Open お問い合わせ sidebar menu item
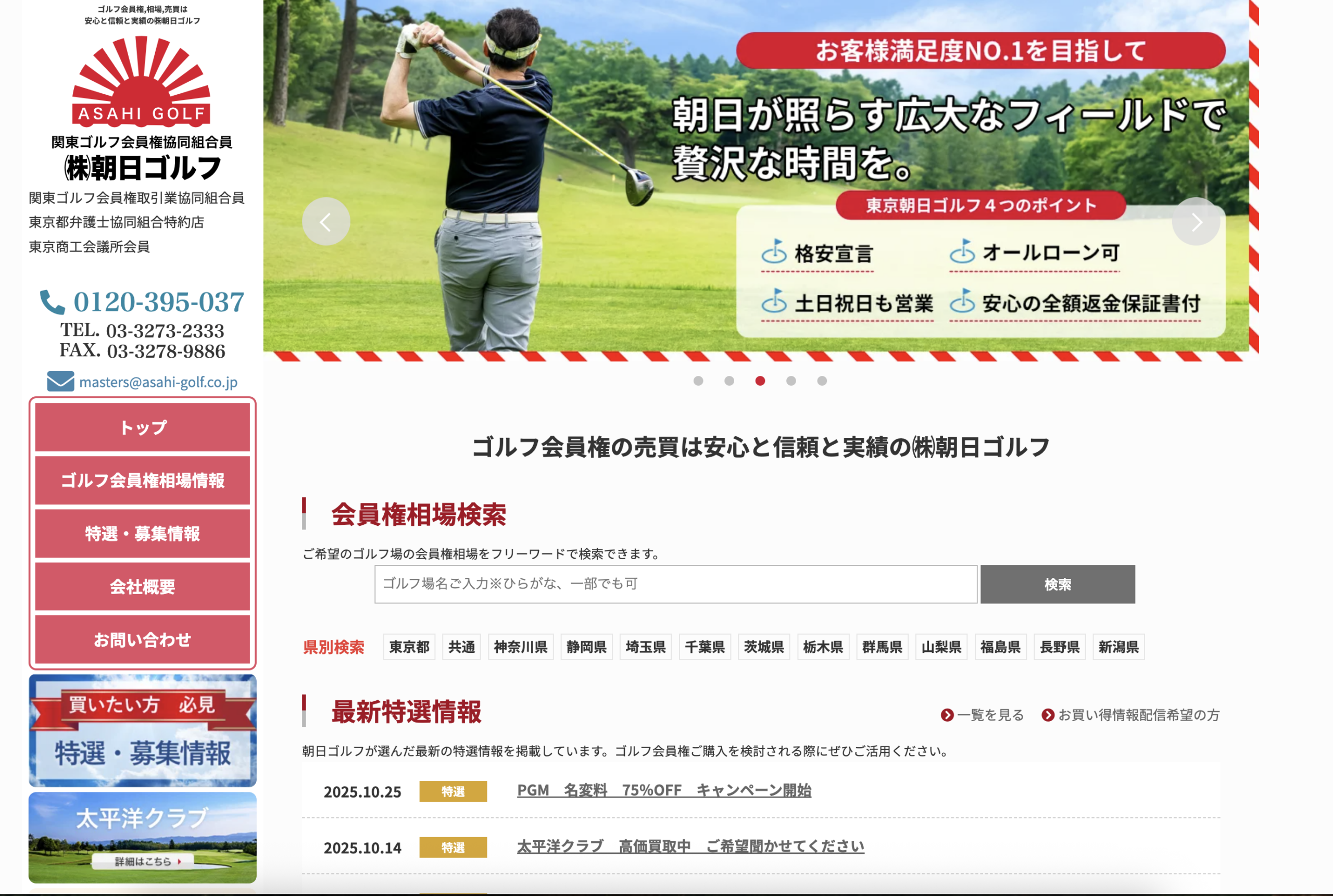 [x=142, y=639]
